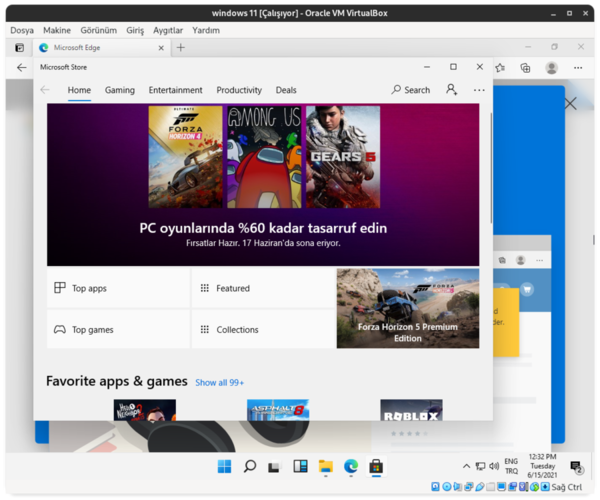Open Forza Horizon 5 Premium Edition tile

tap(408, 308)
